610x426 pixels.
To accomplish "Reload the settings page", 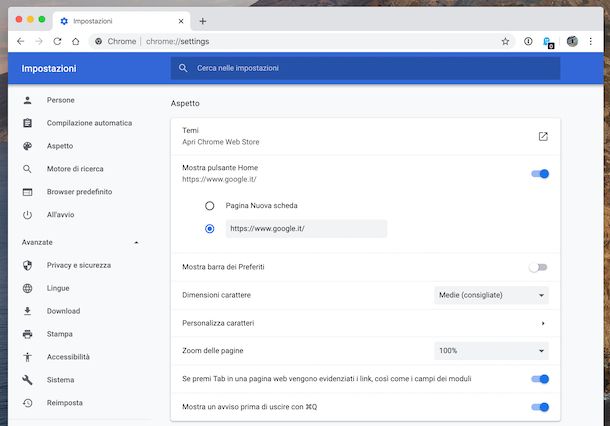I will click(57, 41).
